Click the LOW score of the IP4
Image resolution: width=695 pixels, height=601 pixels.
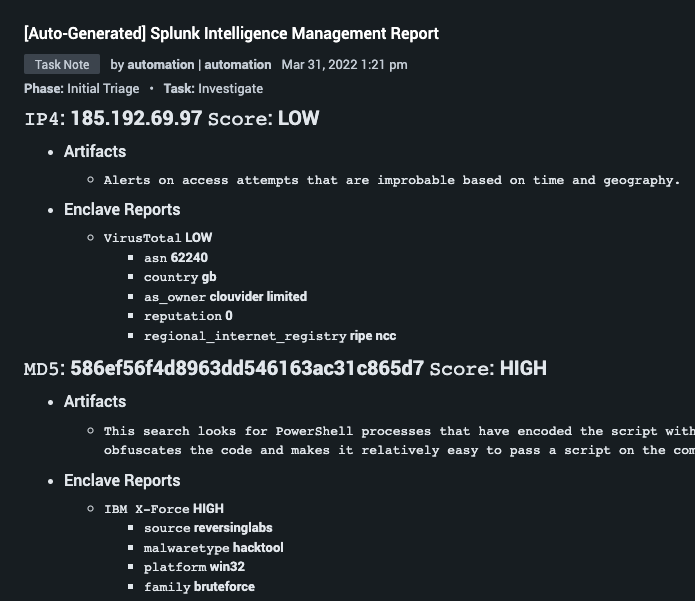[298, 118]
